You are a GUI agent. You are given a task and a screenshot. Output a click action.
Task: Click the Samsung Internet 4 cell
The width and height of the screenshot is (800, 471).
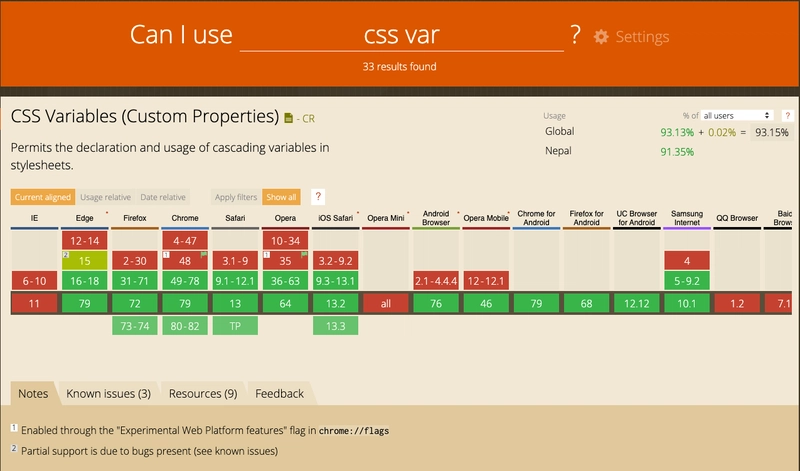tap(687, 261)
